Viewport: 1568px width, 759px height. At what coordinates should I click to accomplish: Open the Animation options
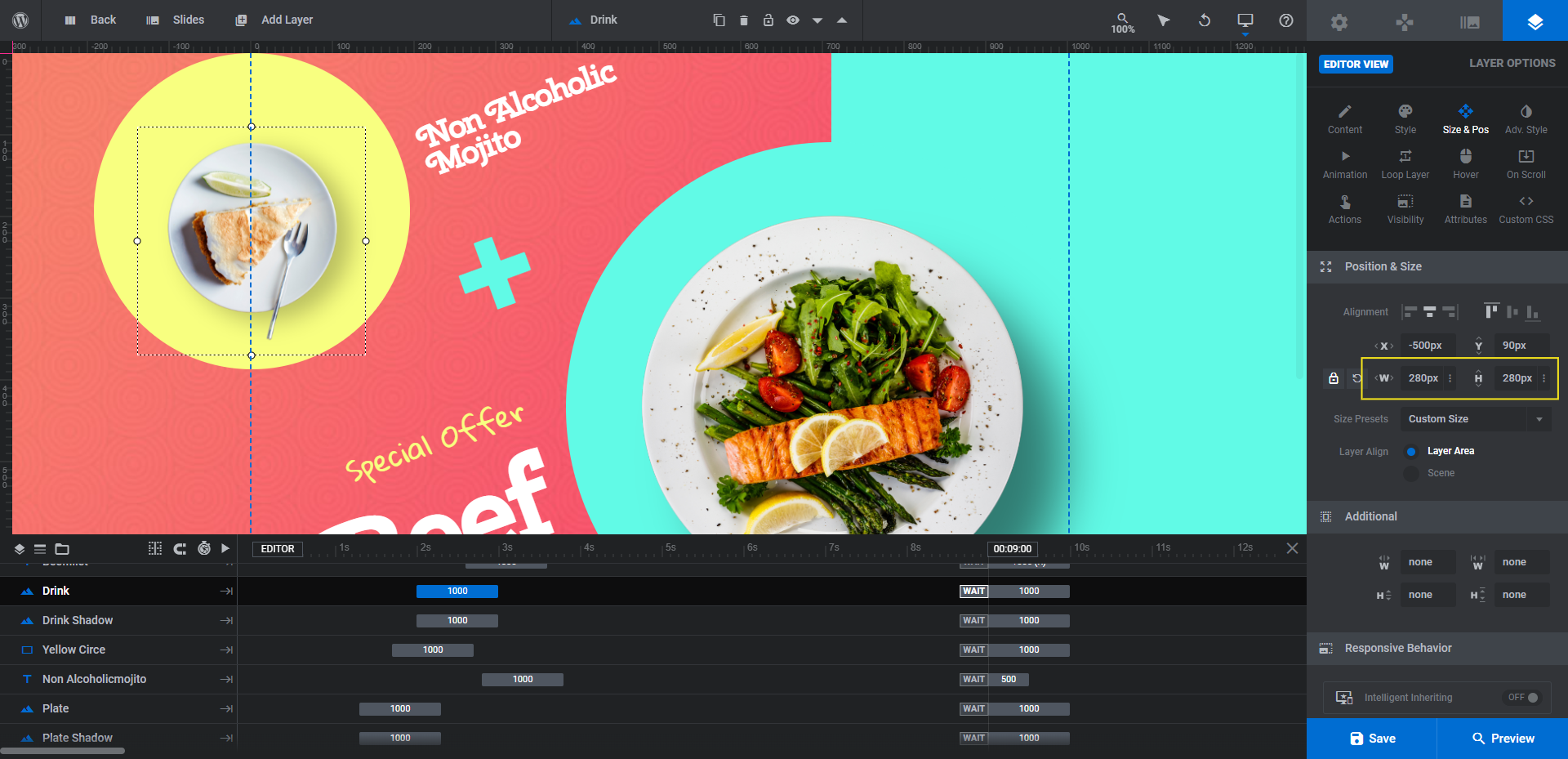click(1345, 164)
